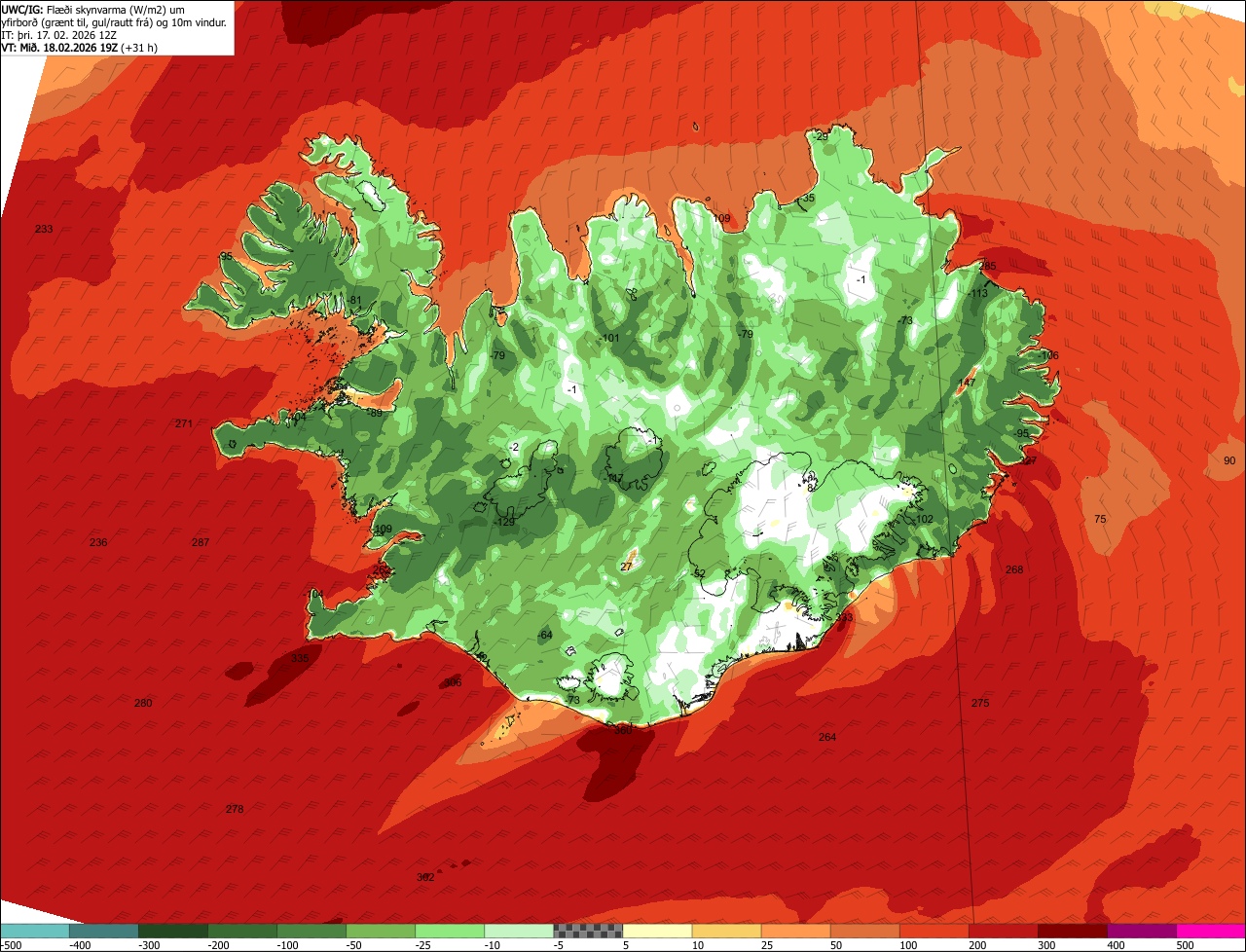Click the title line 'UWC/IG: Flæði skynvarma (W/m2) um'

93,9
